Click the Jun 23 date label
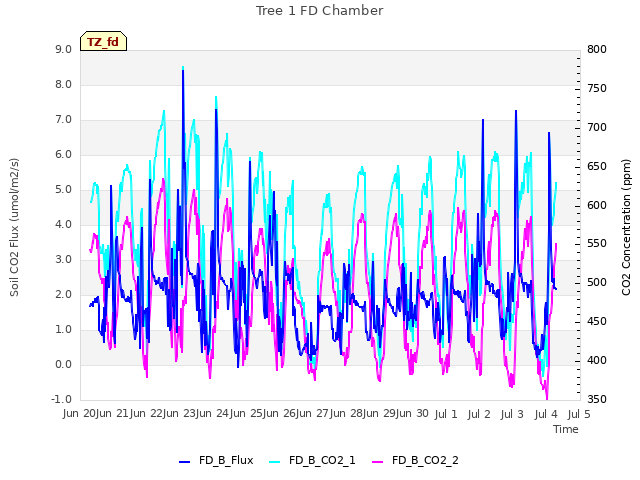640x480 pixels. pyautogui.click(x=180, y=414)
